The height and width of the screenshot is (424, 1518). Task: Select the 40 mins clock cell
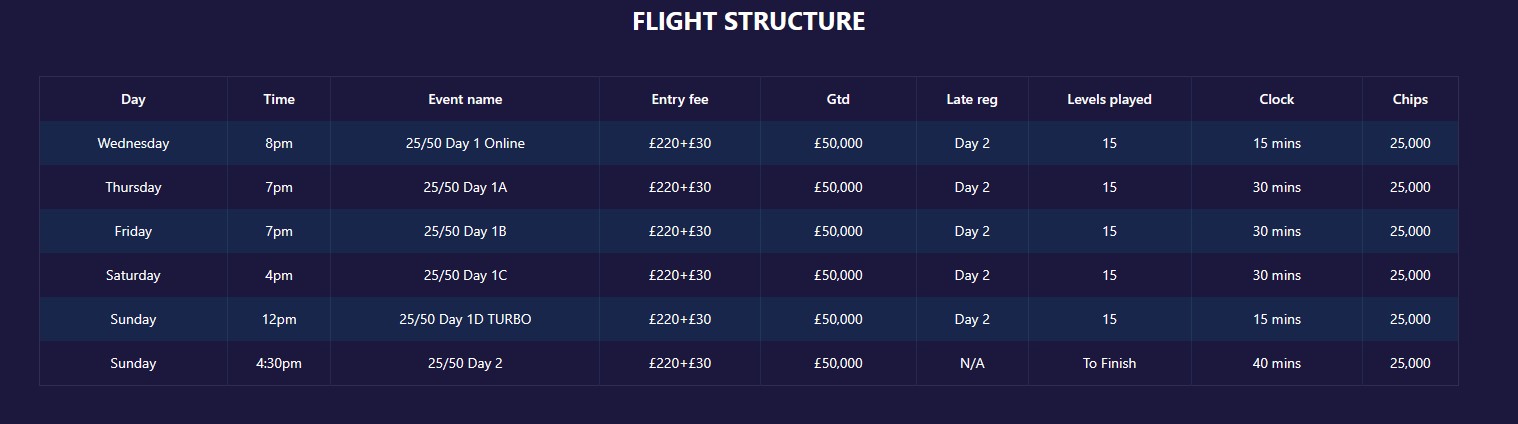click(1276, 363)
